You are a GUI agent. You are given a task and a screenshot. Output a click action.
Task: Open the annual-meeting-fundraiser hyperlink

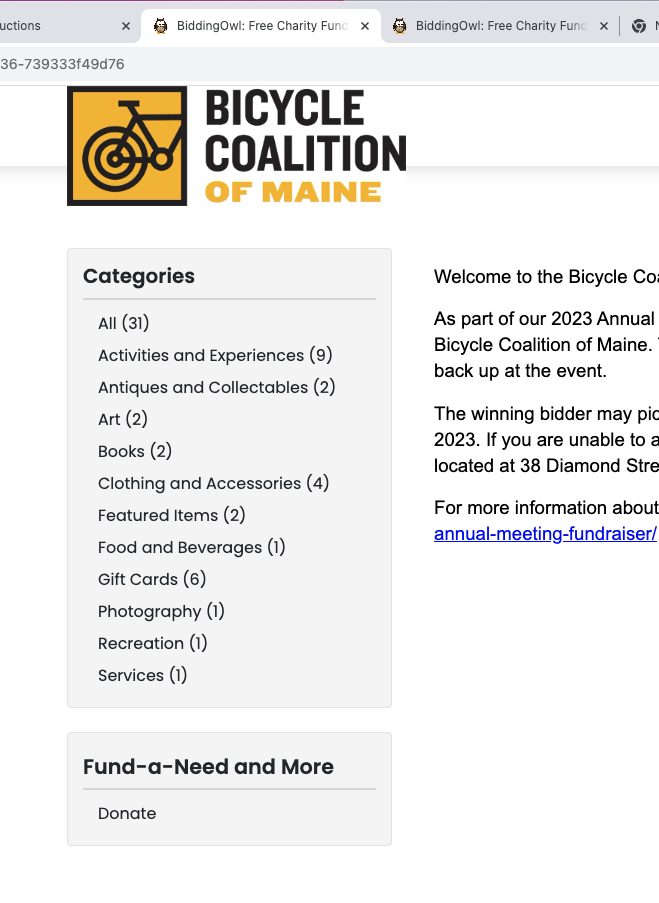(545, 534)
